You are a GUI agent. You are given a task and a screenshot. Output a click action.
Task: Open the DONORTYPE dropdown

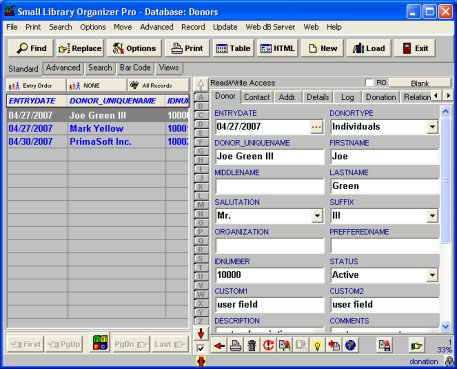tap(432, 127)
